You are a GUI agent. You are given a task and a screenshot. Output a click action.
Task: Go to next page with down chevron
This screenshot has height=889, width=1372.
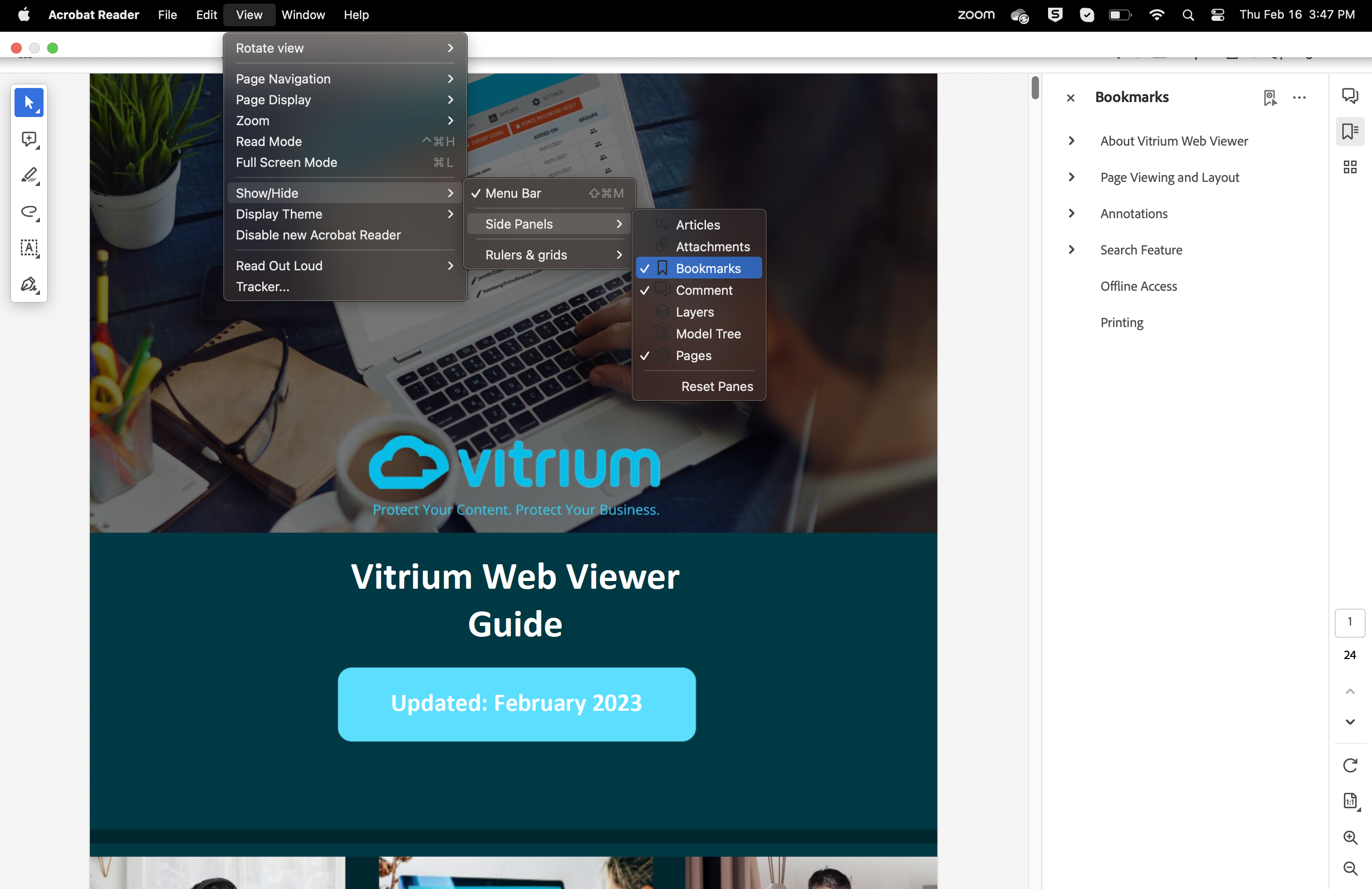tap(1349, 722)
